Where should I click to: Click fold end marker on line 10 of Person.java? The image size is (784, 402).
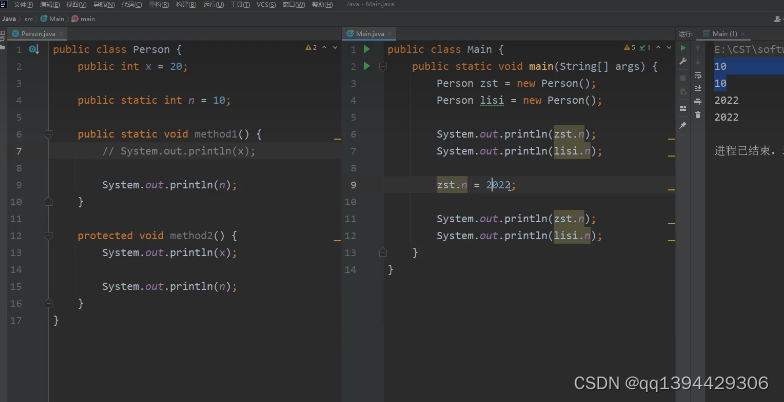48,202
